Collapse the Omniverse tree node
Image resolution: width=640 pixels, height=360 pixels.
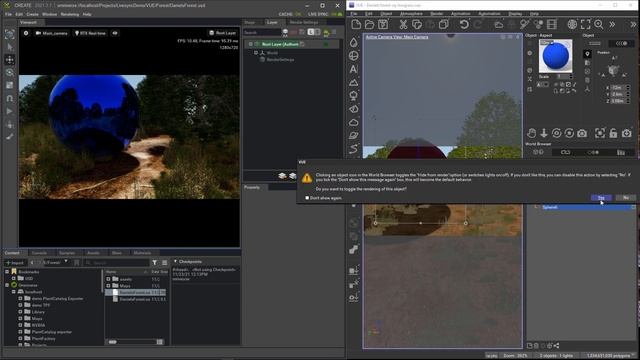7,285
